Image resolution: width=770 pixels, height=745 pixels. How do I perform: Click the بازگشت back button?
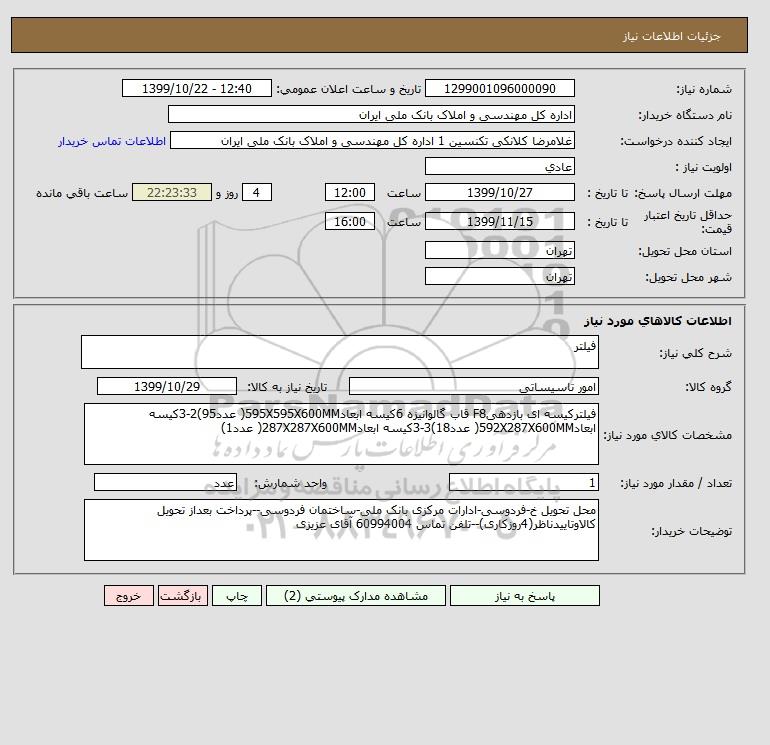pos(183,596)
